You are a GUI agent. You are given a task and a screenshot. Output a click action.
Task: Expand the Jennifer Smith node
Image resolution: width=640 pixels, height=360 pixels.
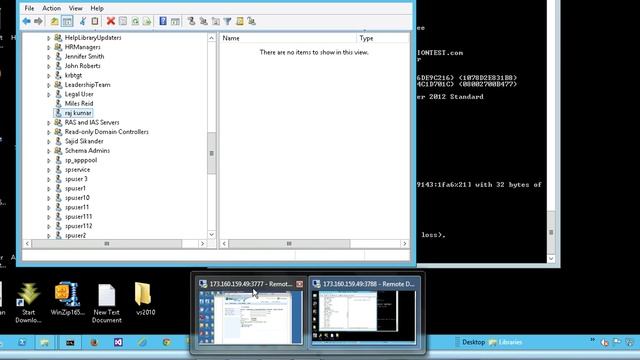click(x=49, y=57)
